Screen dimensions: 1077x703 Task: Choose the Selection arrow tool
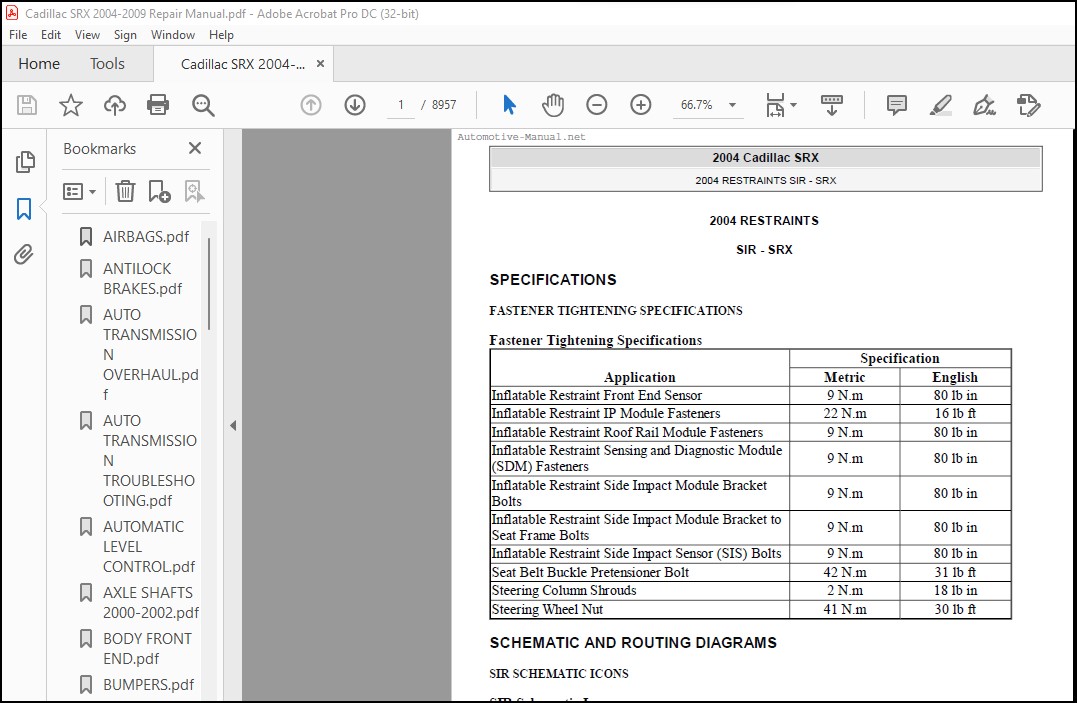[x=509, y=105]
